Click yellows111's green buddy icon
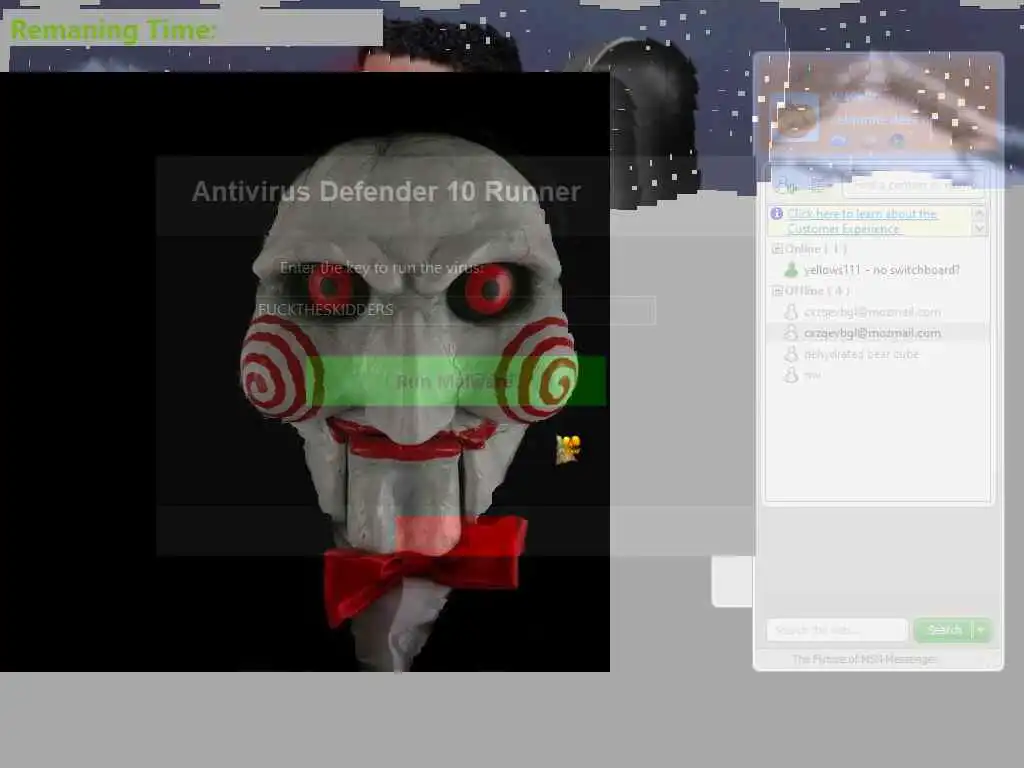The width and height of the screenshot is (1024, 768). 791,269
